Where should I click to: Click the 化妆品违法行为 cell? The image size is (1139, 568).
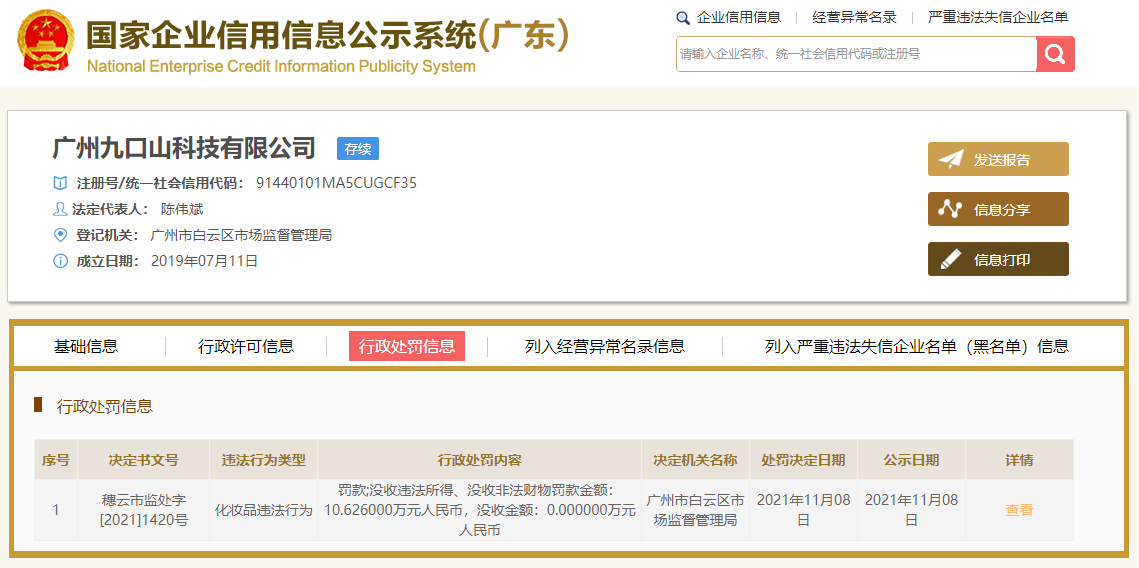(264, 510)
